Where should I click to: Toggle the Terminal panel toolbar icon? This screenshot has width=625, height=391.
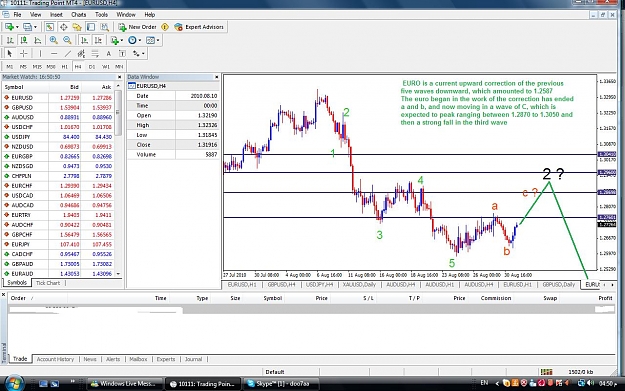(91, 27)
